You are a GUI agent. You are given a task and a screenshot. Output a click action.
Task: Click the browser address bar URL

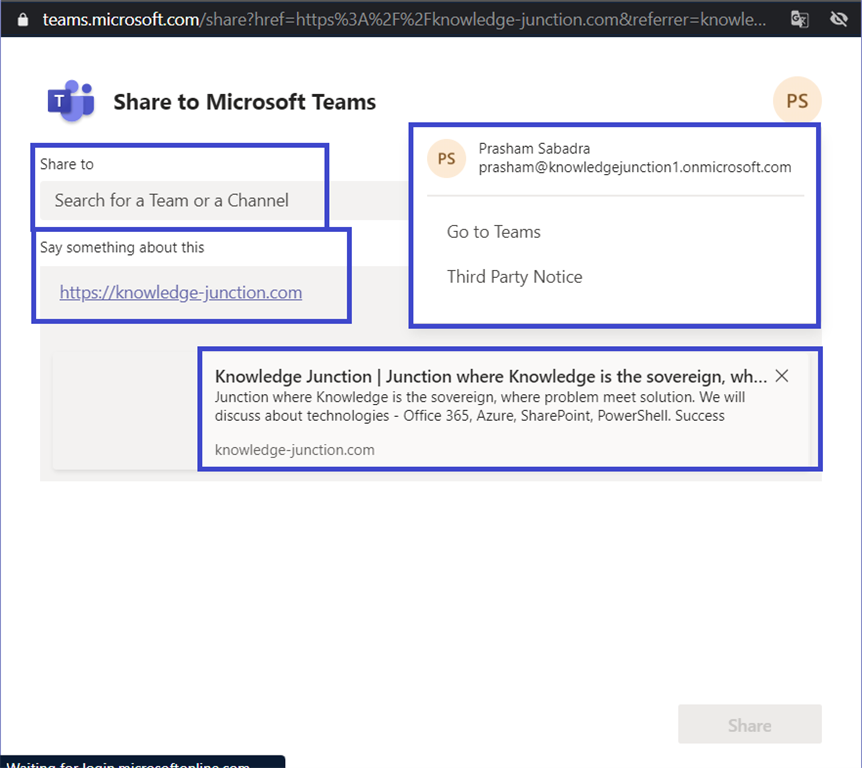(x=404, y=19)
